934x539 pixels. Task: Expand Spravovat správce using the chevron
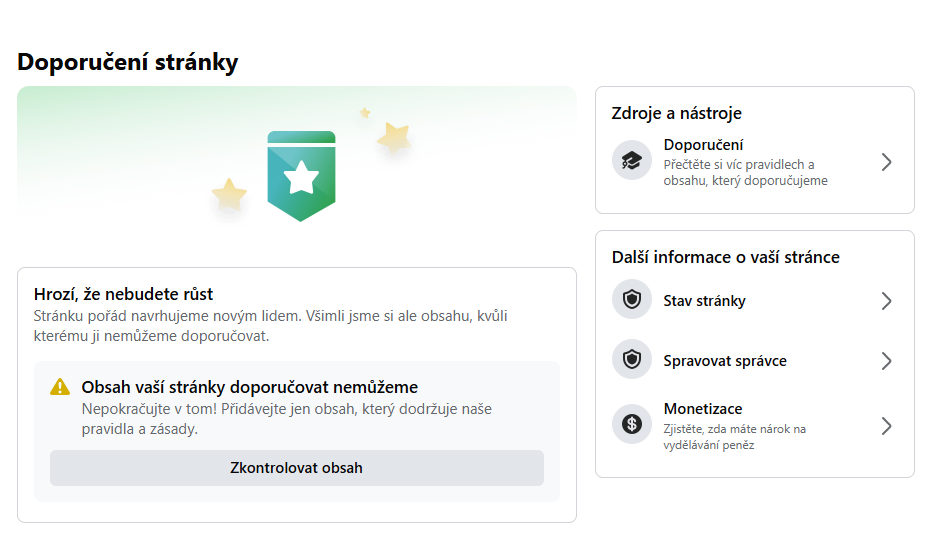pyautogui.click(x=886, y=361)
